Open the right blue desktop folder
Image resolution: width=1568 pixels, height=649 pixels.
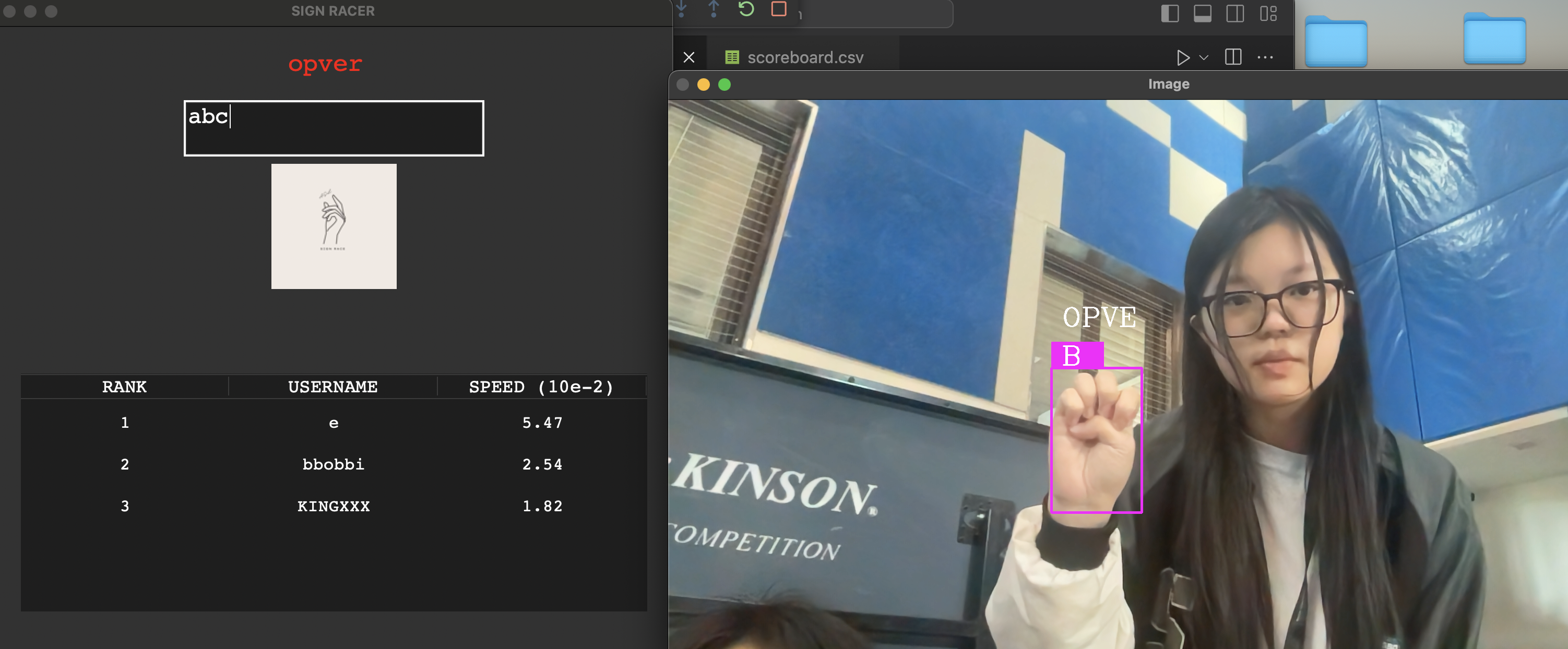pyautogui.click(x=1494, y=40)
